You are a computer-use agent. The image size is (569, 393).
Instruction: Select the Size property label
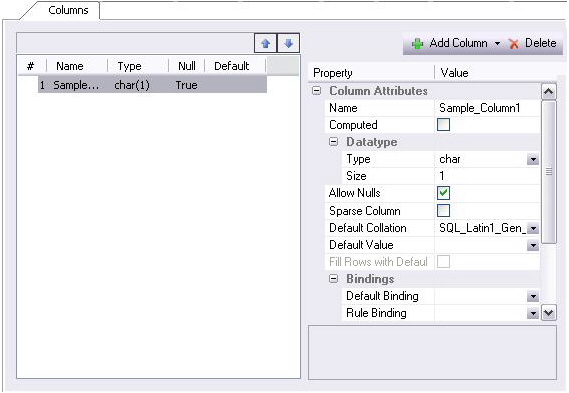tap(356, 176)
